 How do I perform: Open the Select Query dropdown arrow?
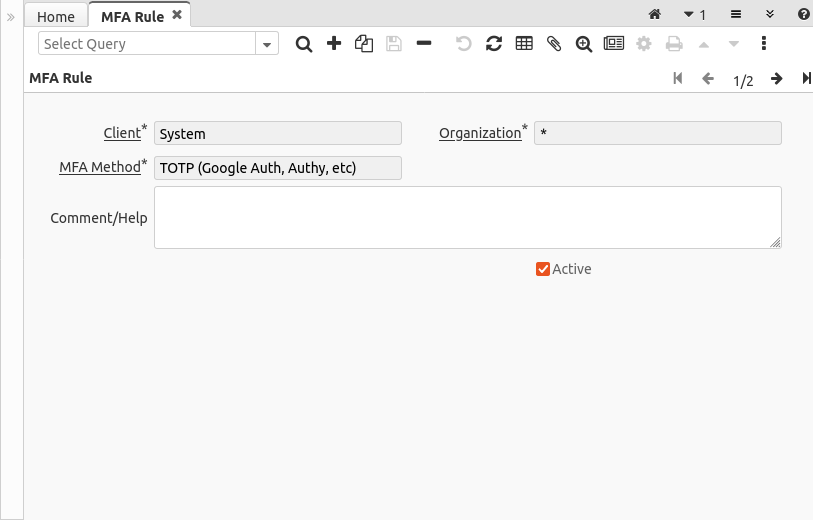[267, 44]
